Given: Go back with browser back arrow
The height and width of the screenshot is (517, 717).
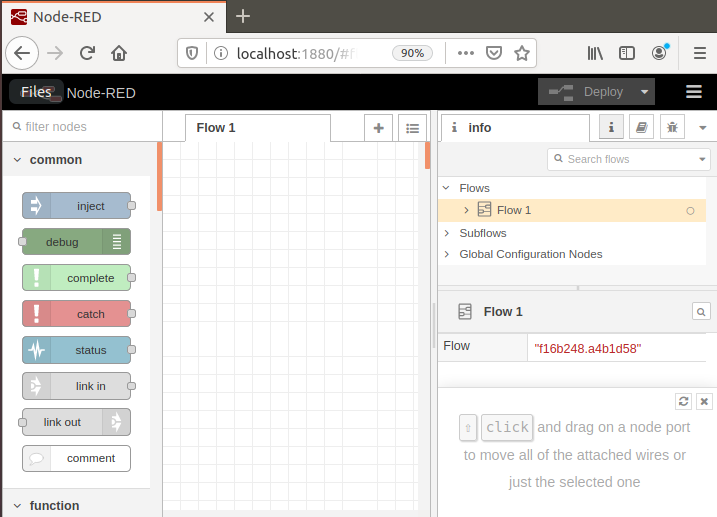Looking at the screenshot, I should [22, 53].
